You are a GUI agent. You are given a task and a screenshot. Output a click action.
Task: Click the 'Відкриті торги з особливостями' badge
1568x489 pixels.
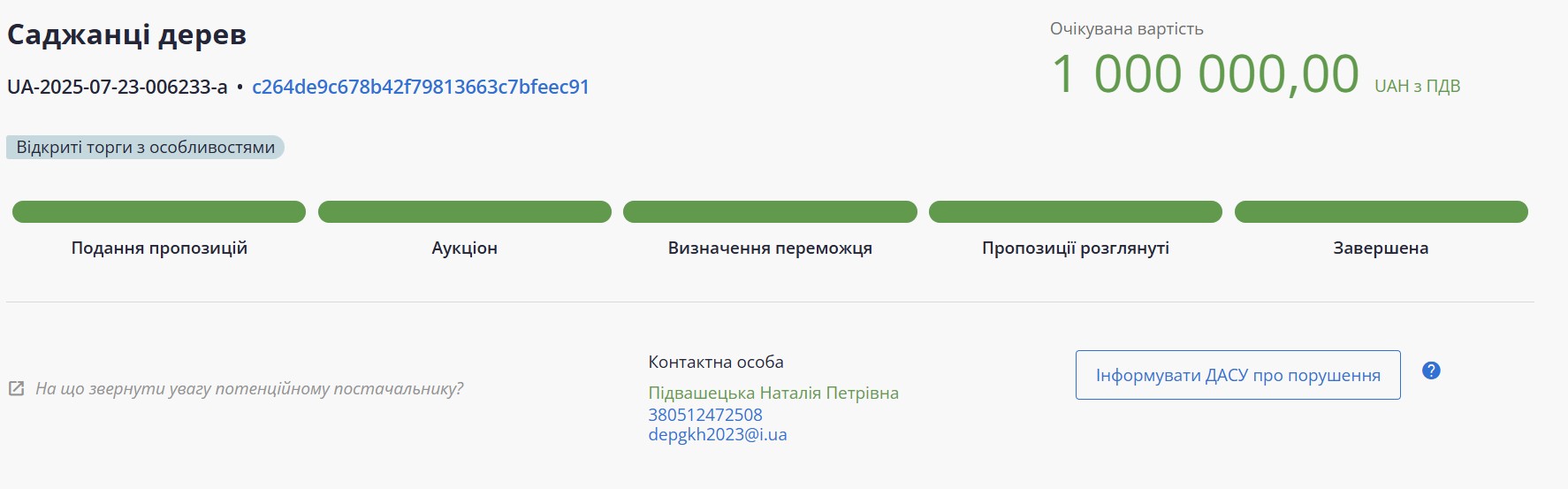(145, 147)
